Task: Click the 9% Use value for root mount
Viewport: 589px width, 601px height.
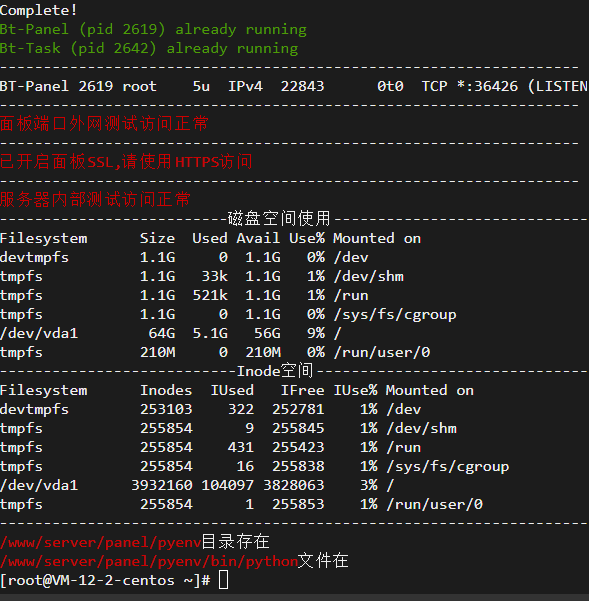Action: 315,333
